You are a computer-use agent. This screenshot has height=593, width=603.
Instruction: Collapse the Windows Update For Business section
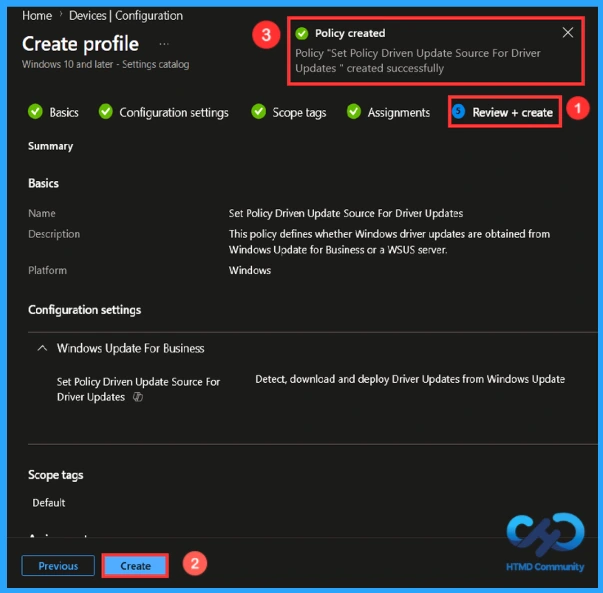[42, 348]
